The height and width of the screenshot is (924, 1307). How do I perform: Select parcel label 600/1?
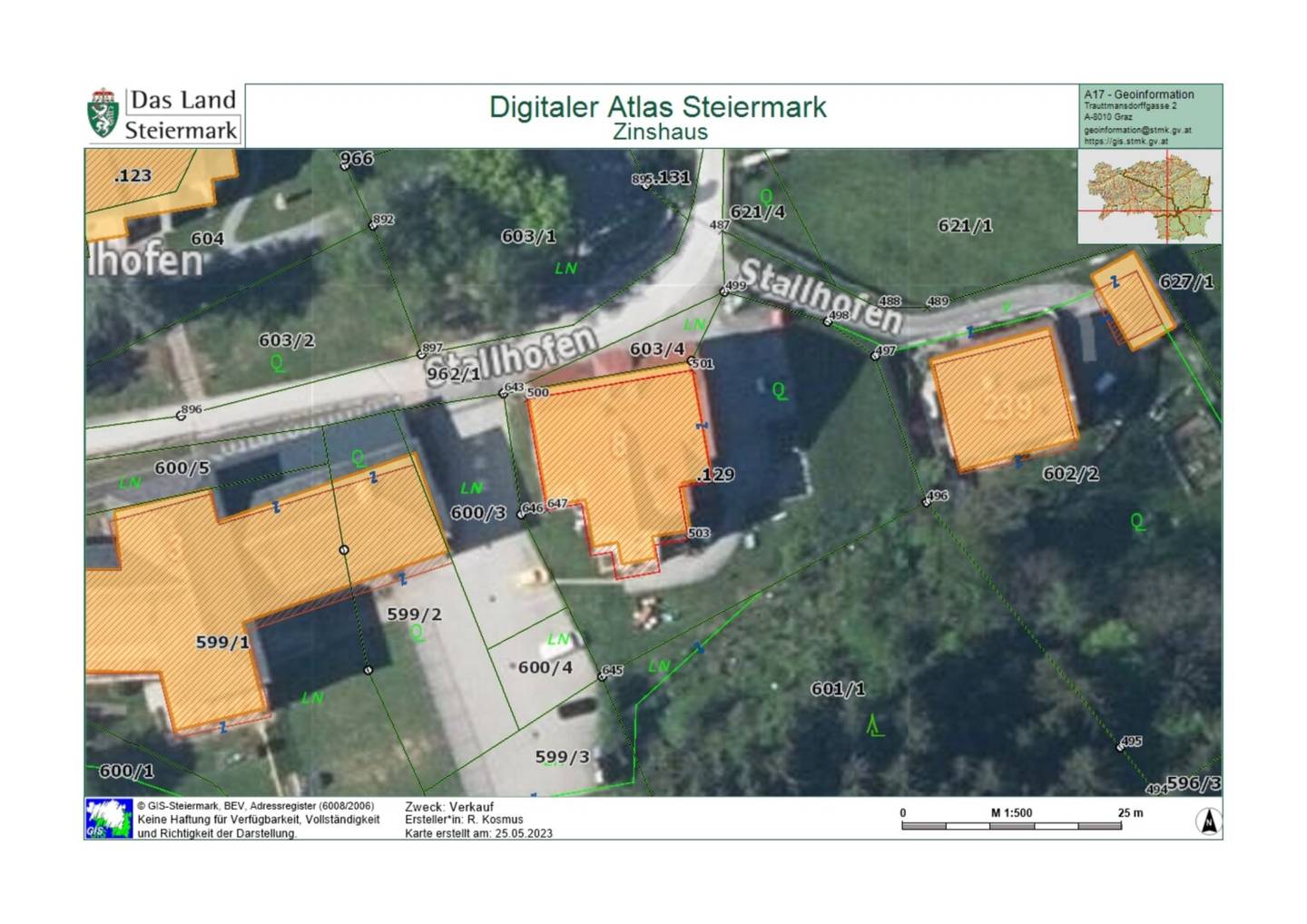(126, 771)
